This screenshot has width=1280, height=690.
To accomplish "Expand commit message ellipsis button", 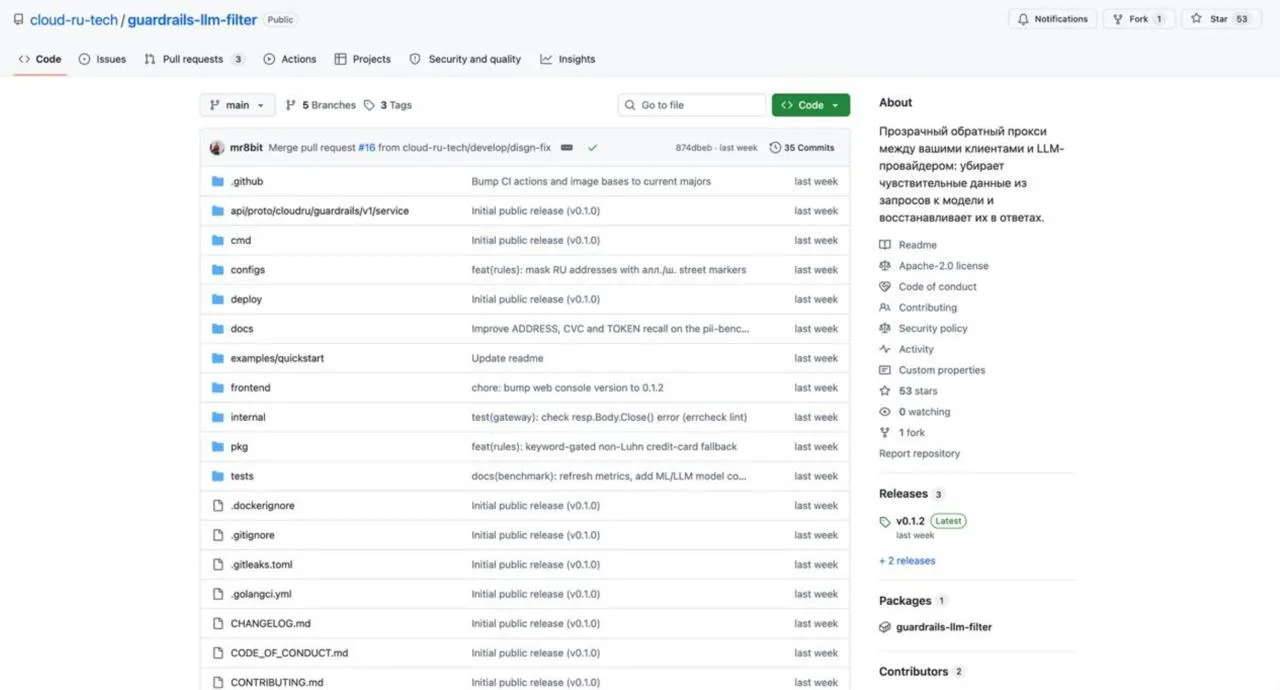I will coord(567,148).
